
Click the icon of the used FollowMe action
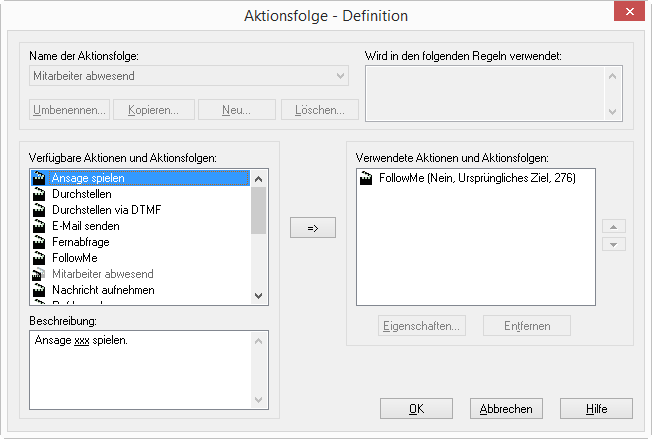click(x=367, y=178)
